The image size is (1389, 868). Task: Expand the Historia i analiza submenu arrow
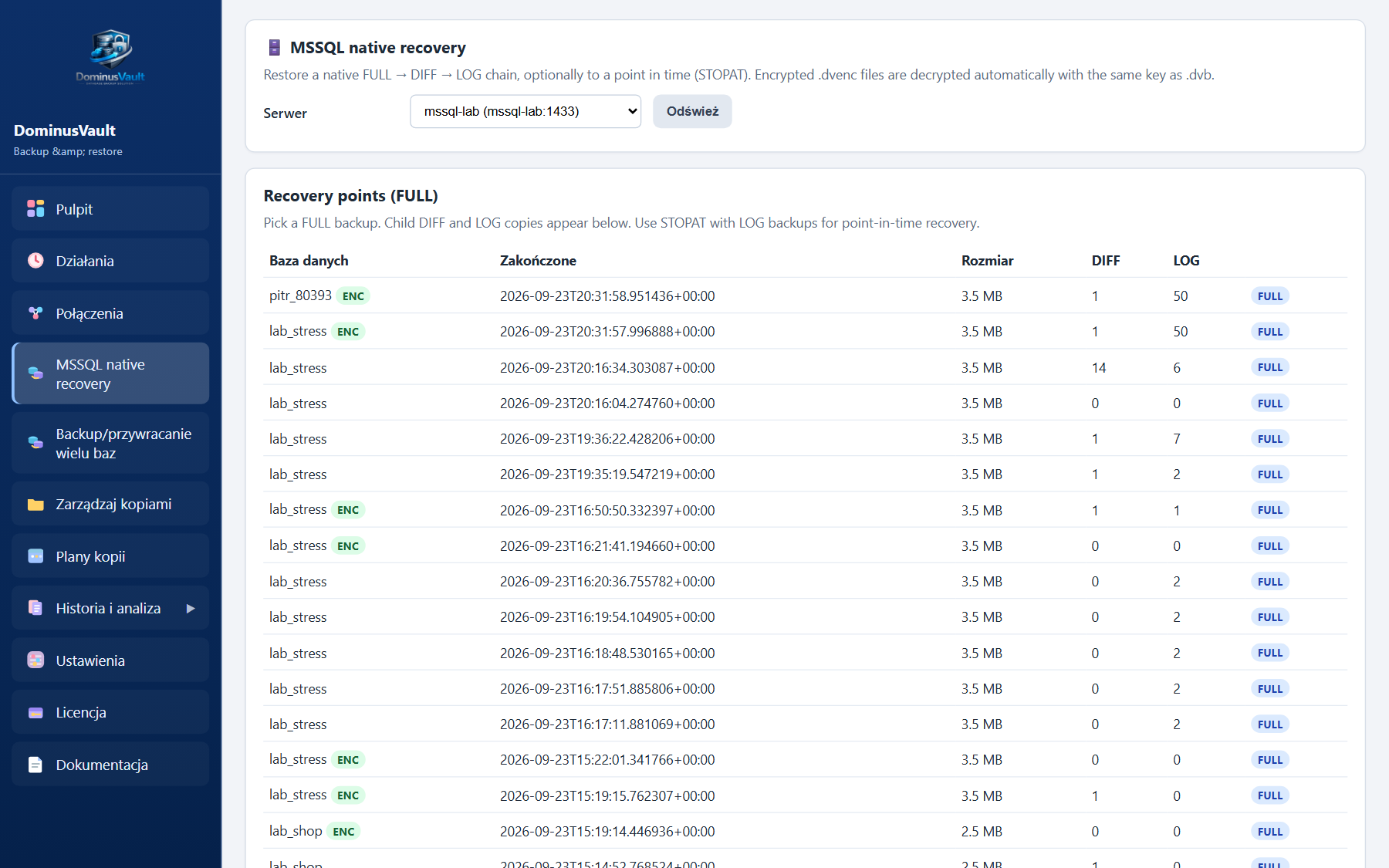point(190,608)
